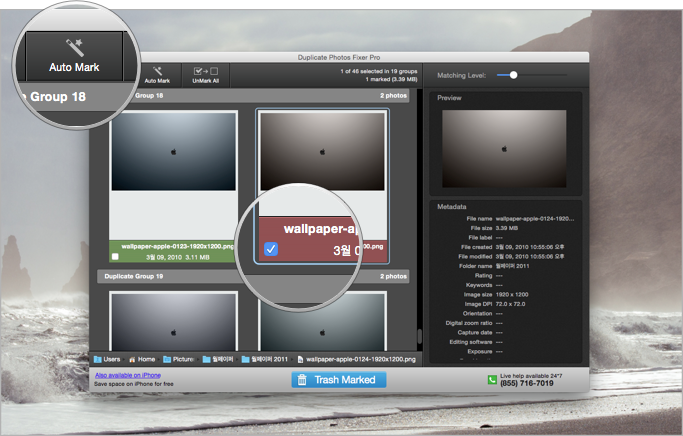Open the Pictures folder in the path bar

178,359
